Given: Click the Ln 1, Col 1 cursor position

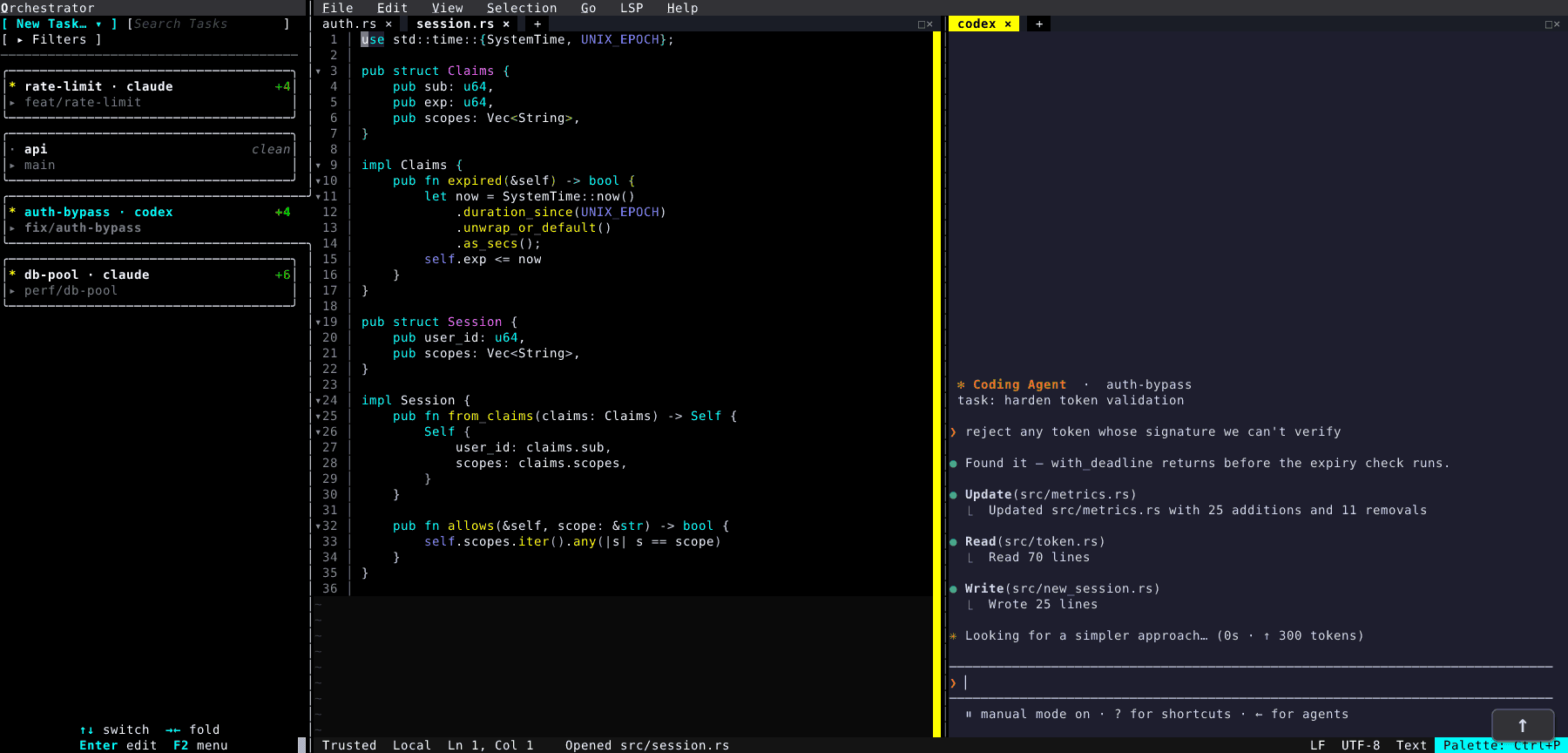Looking at the screenshot, I should pos(490,745).
